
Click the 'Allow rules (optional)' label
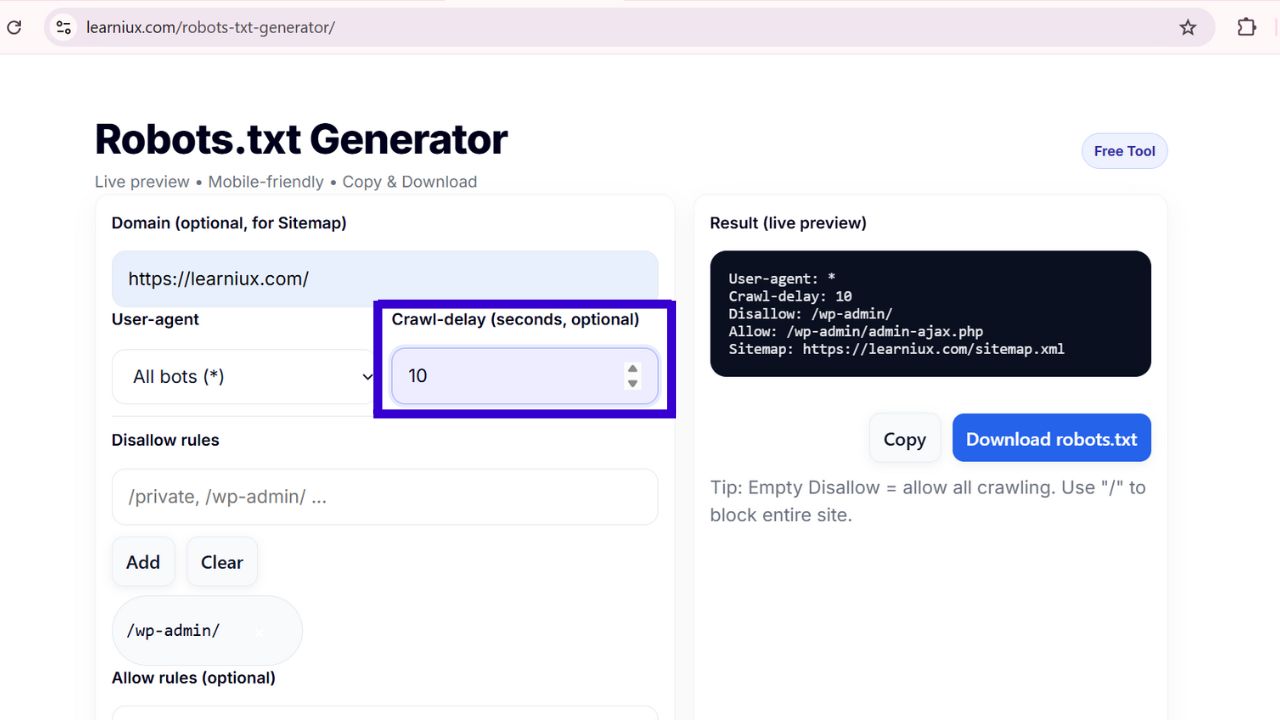193,678
